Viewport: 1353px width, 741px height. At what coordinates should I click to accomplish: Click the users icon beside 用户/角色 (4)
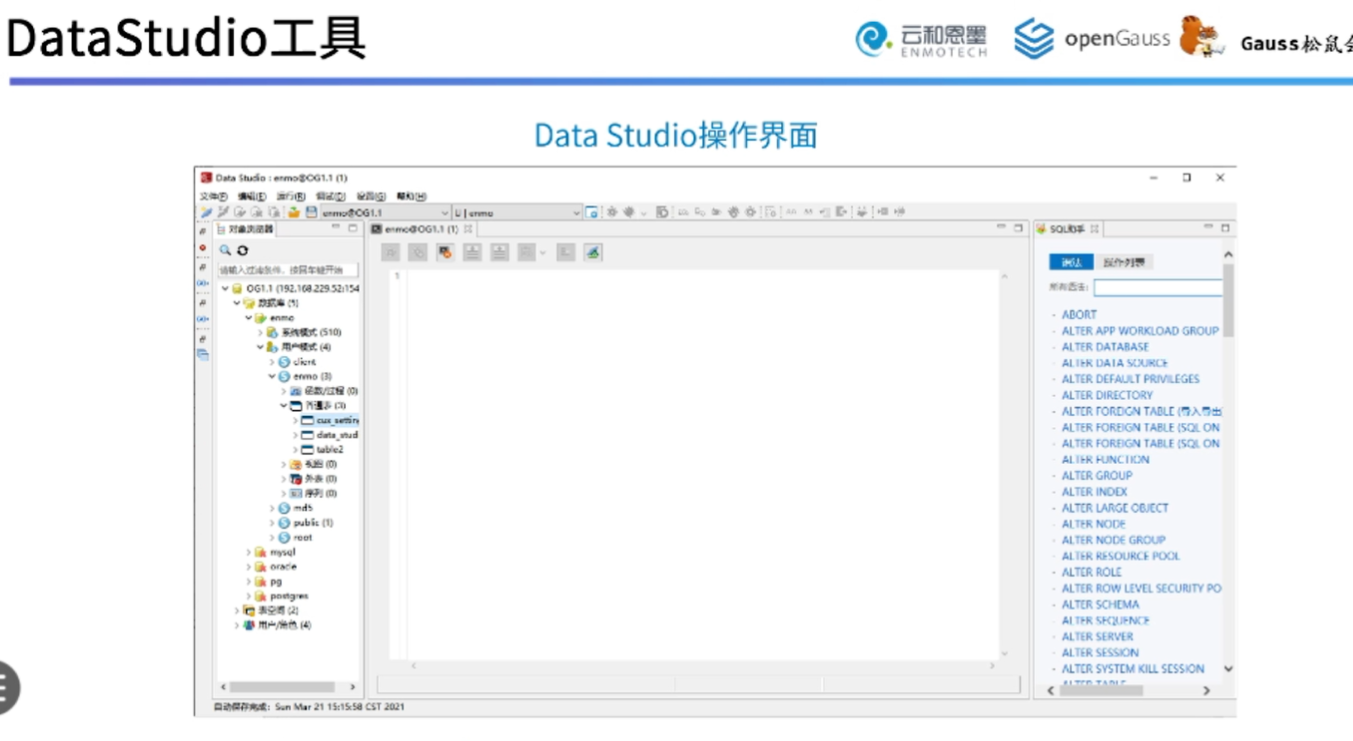tap(248, 625)
